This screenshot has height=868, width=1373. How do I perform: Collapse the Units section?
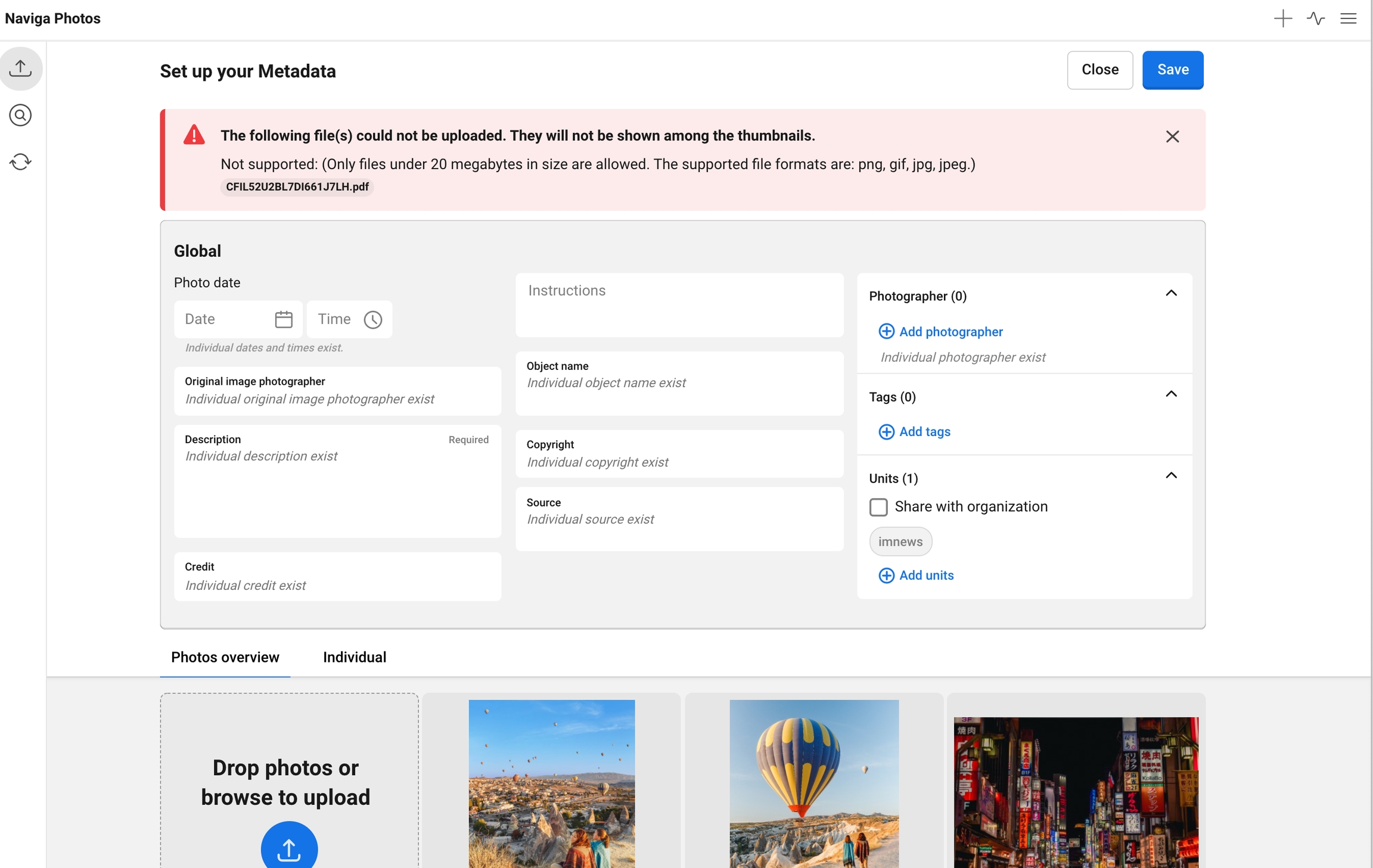(x=1171, y=475)
